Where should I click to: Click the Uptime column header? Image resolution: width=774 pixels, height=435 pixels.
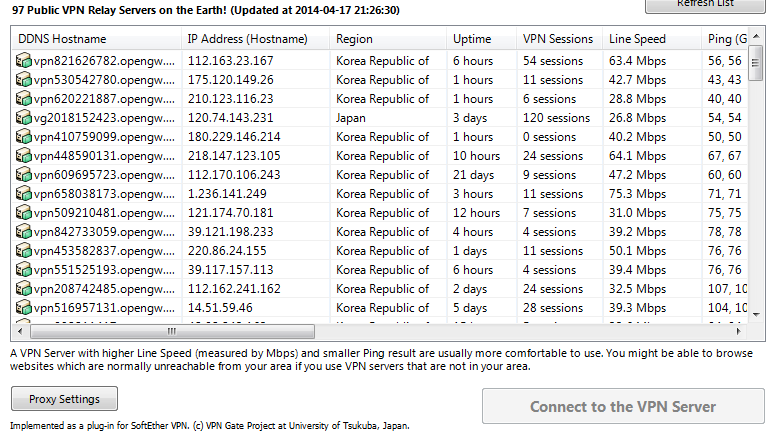point(482,39)
